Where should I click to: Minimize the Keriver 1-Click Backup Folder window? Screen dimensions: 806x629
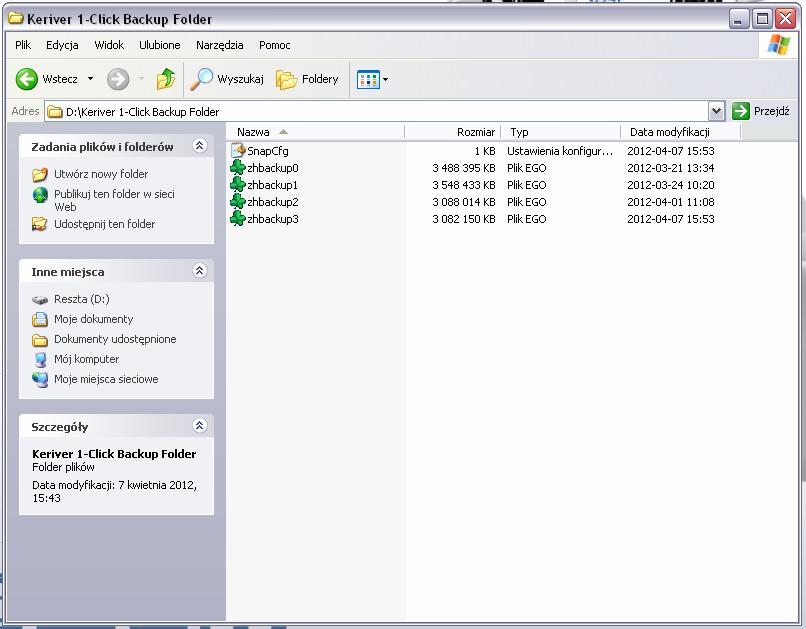tap(739, 19)
